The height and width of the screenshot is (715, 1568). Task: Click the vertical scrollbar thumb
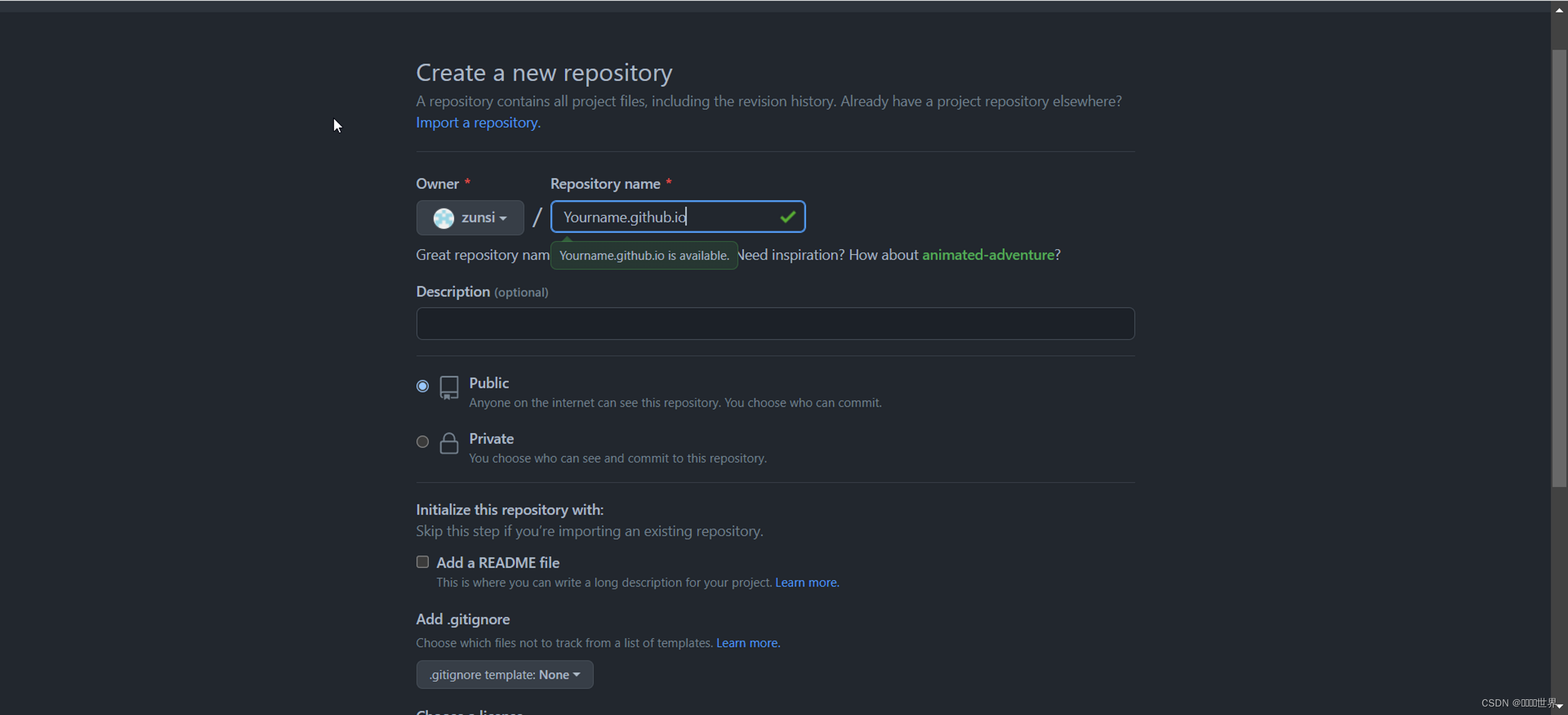click(1559, 268)
